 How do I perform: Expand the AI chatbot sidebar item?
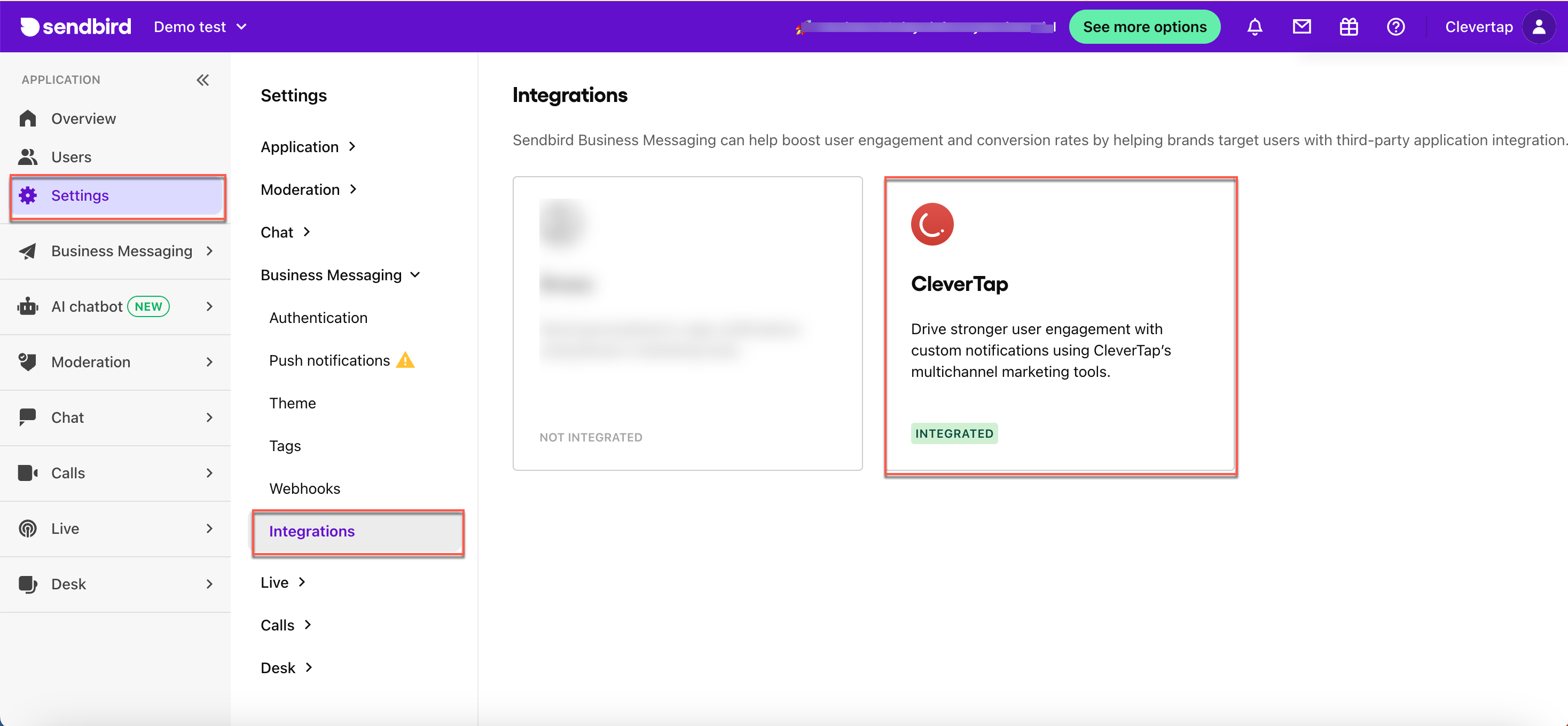(x=116, y=306)
